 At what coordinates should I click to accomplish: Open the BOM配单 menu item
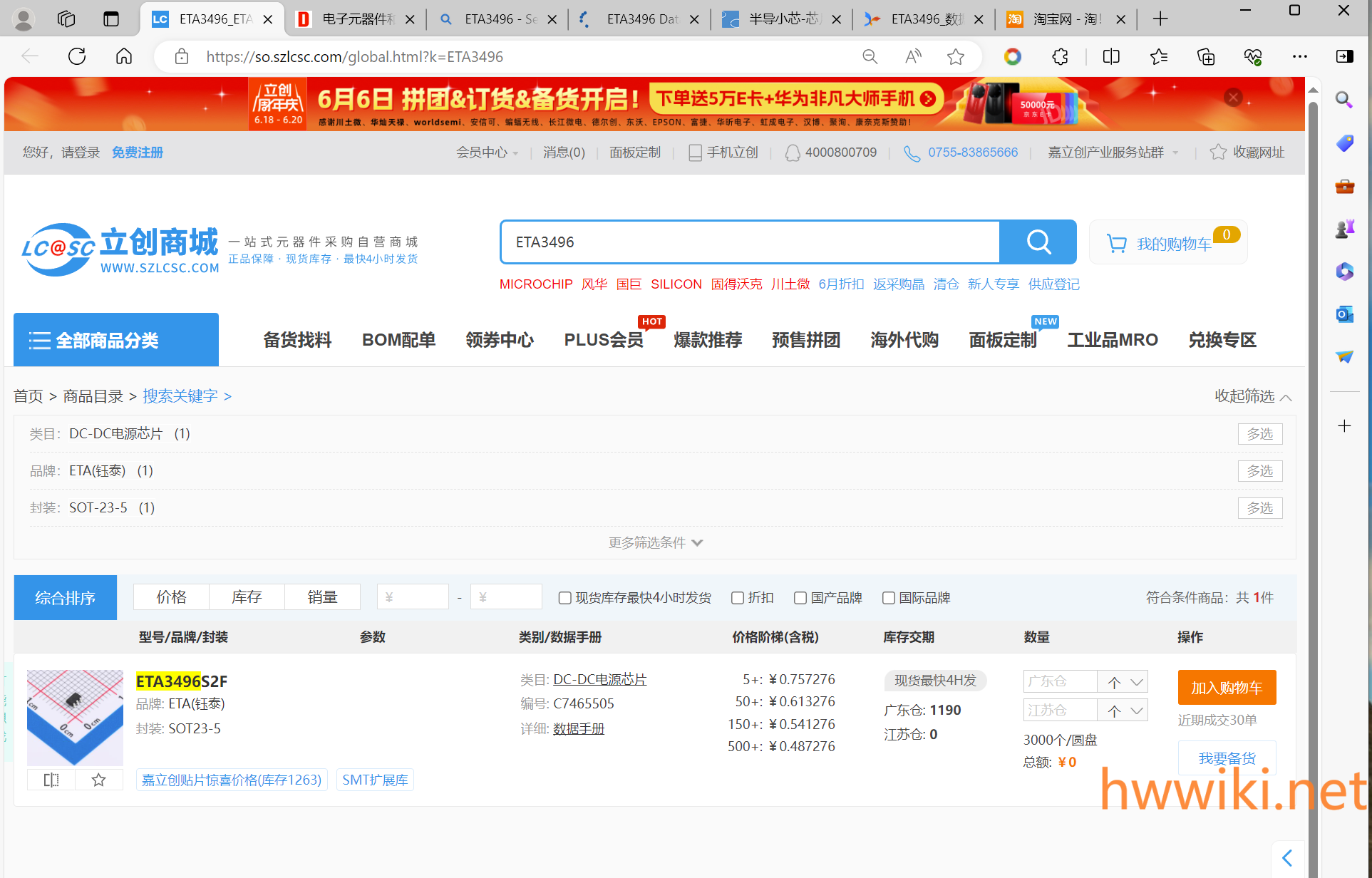pos(398,340)
